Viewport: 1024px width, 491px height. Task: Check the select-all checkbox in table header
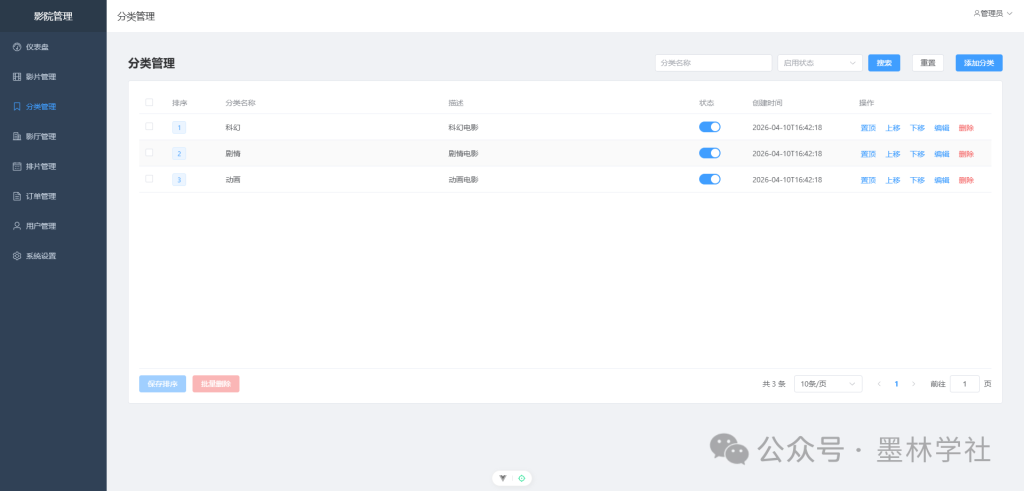click(150, 102)
